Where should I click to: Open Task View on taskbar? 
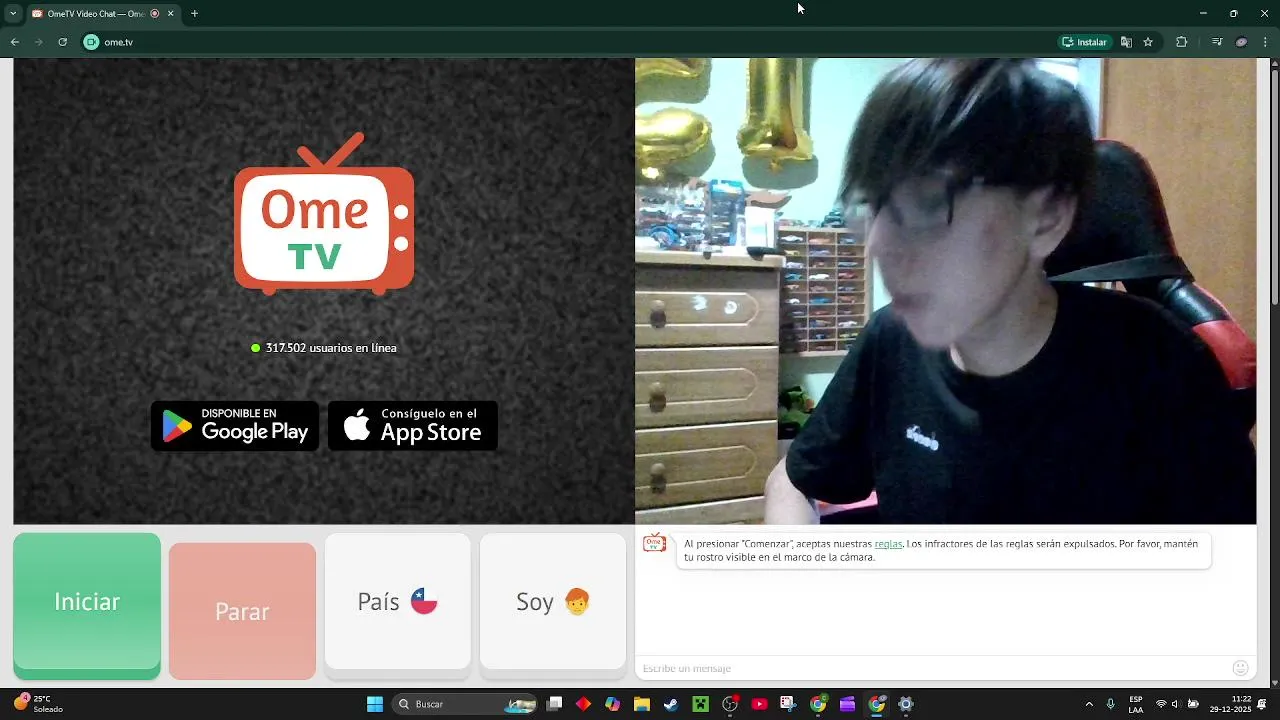pyautogui.click(x=555, y=704)
